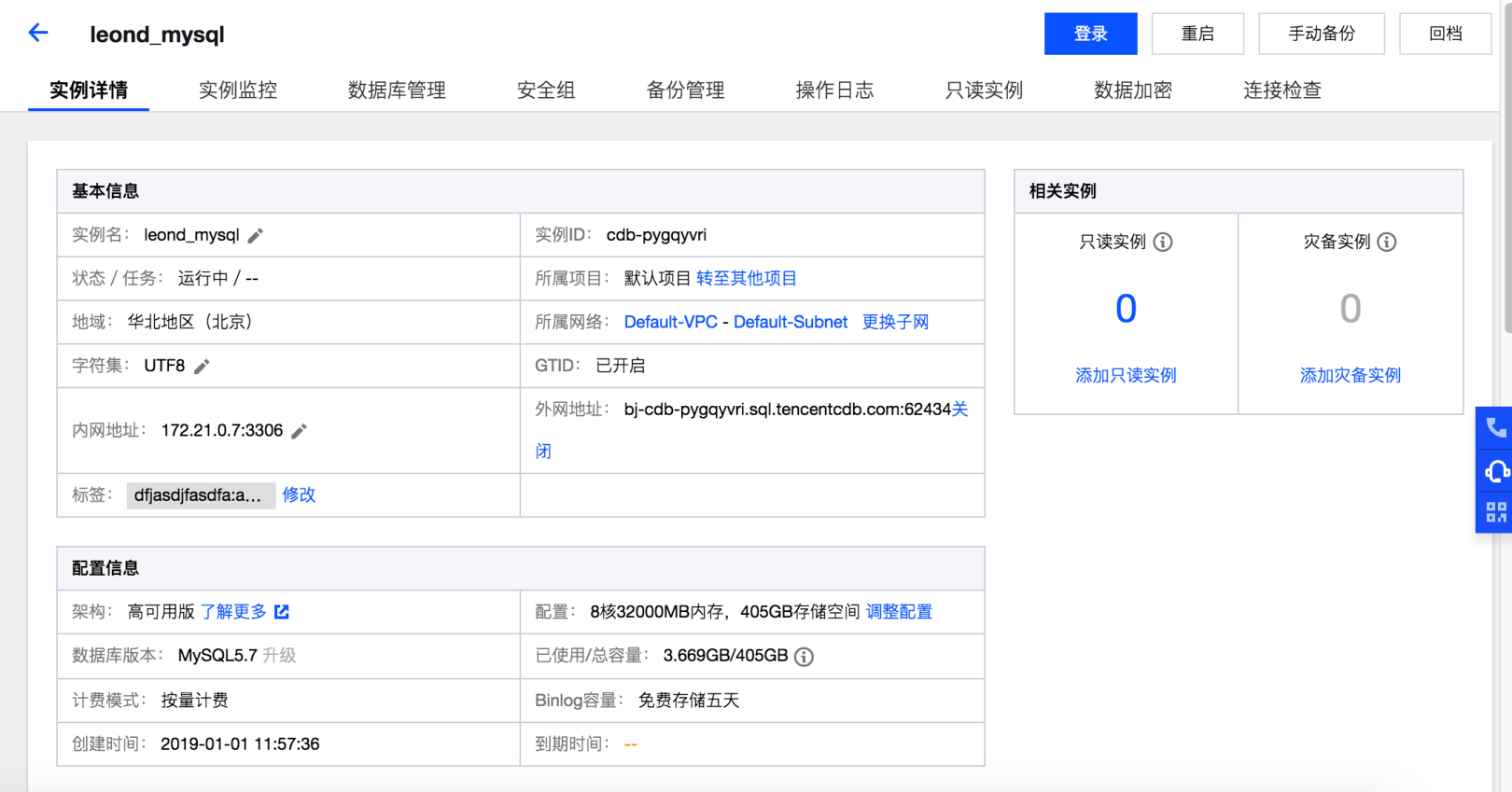1512x792 pixels.
Task: Click 调整配置 link
Action: 899,612
